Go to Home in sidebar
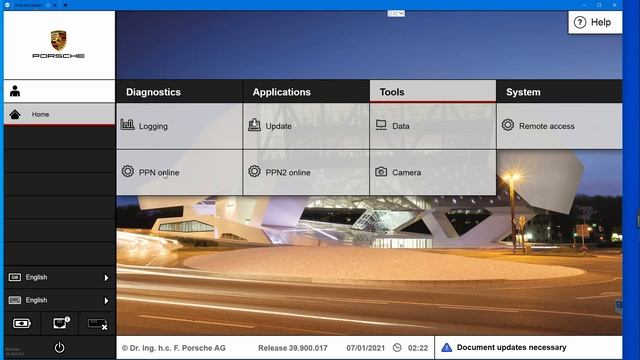The width and height of the screenshot is (640, 360). point(60,114)
